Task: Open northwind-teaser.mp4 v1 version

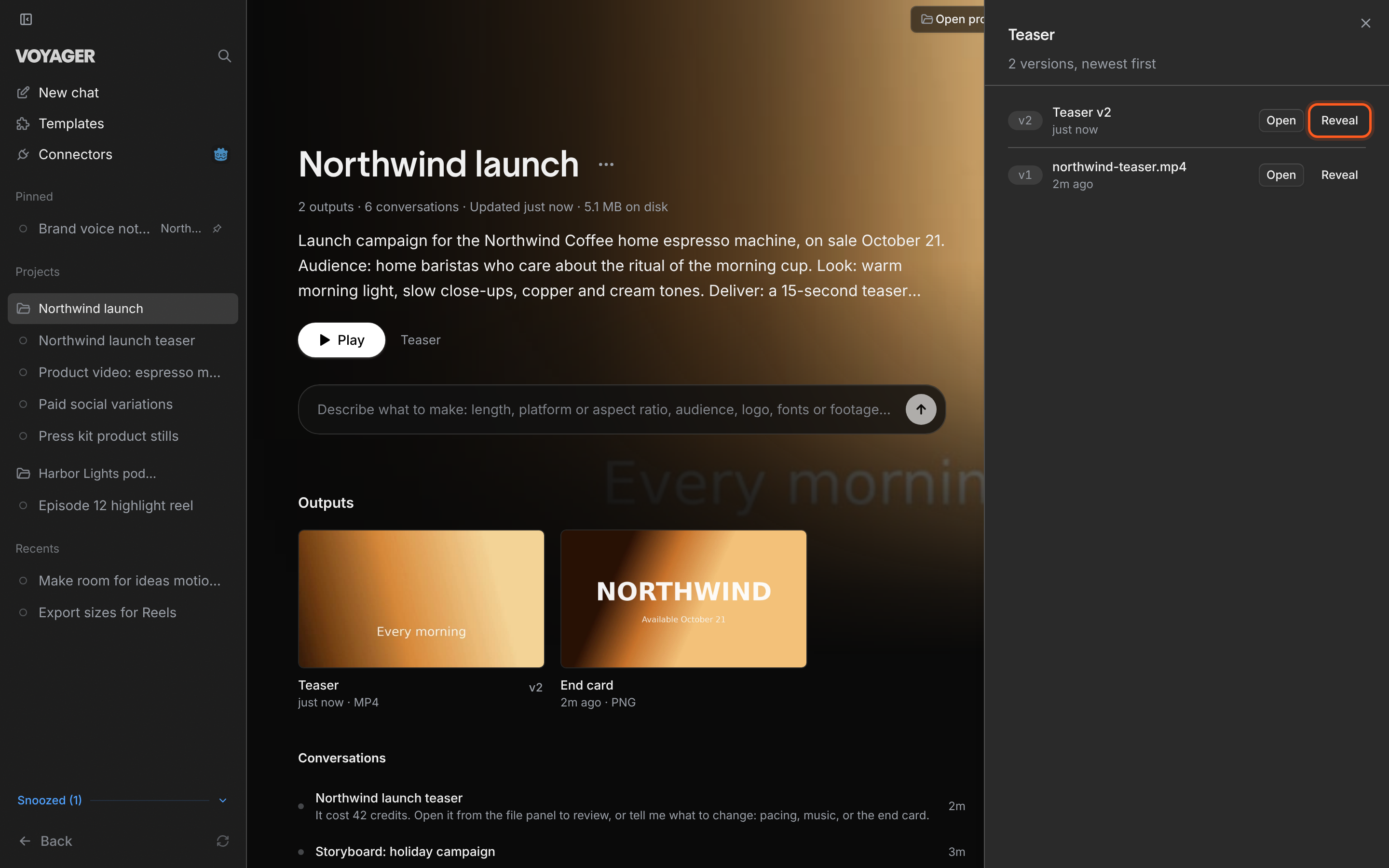Action: click(1280, 175)
